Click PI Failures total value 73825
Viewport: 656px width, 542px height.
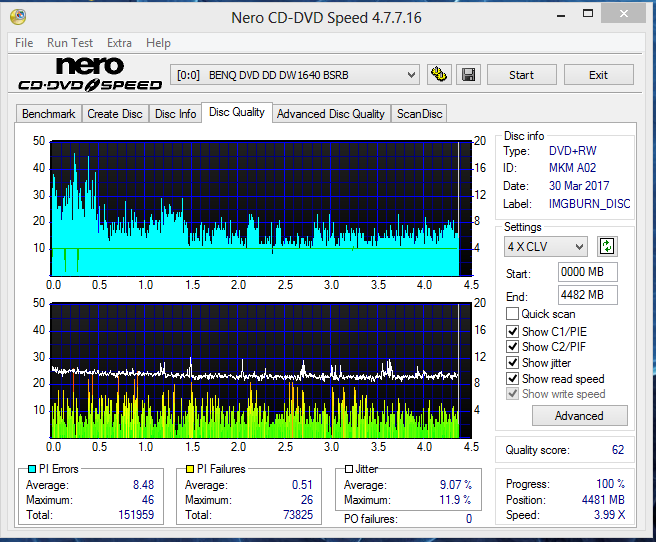[298, 514]
